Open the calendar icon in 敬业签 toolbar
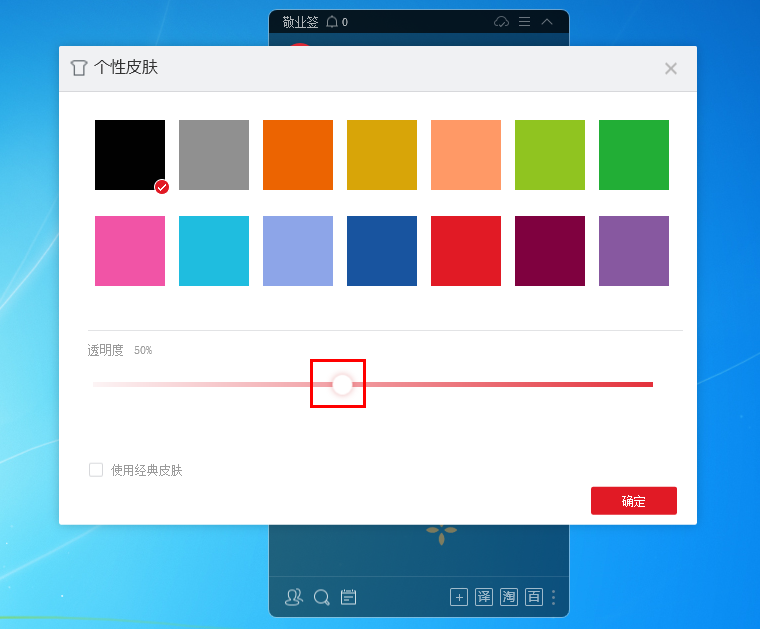This screenshot has height=629, width=760. point(348,597)
